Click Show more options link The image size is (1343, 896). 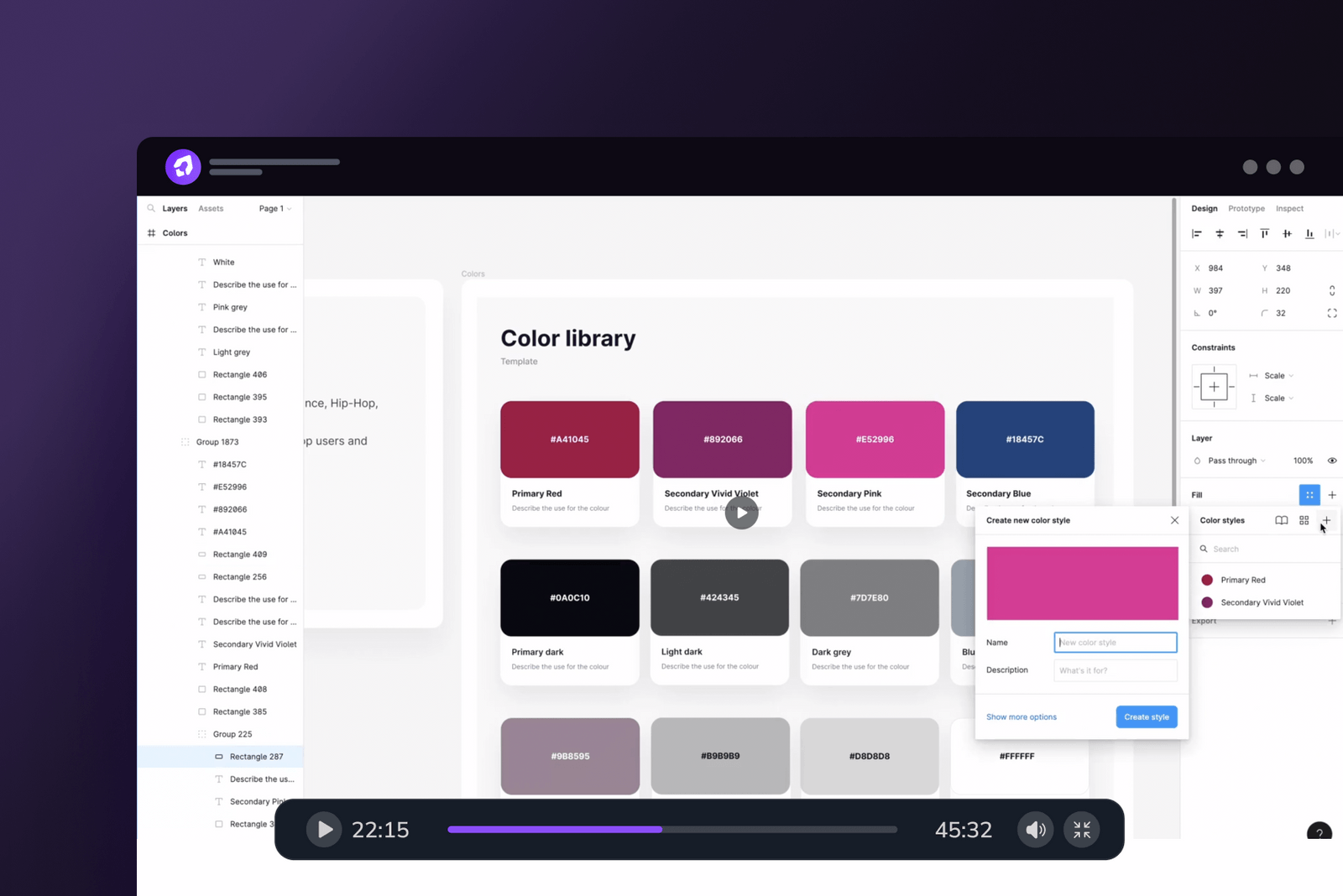point(1022,717)
